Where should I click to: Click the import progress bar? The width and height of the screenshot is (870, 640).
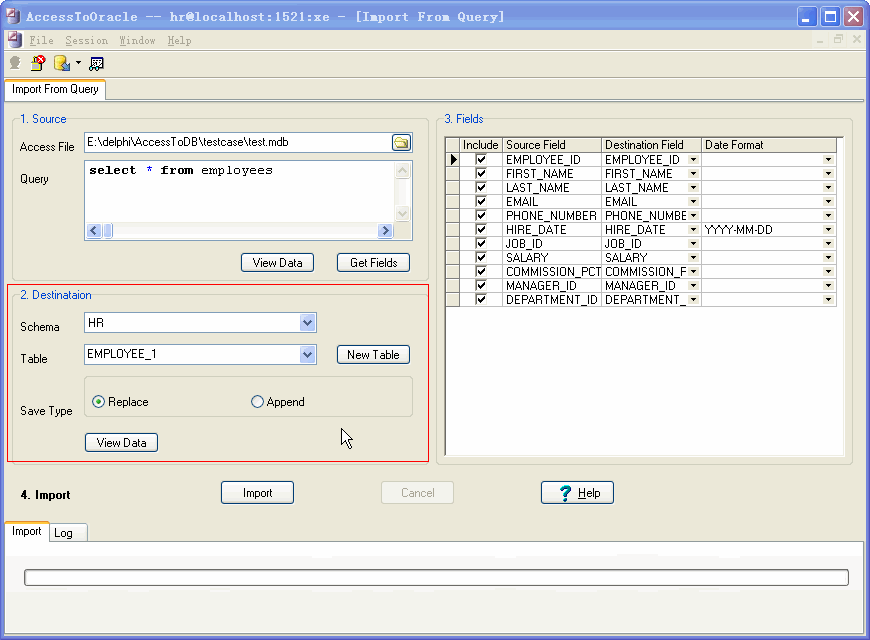tap(436, 577)
